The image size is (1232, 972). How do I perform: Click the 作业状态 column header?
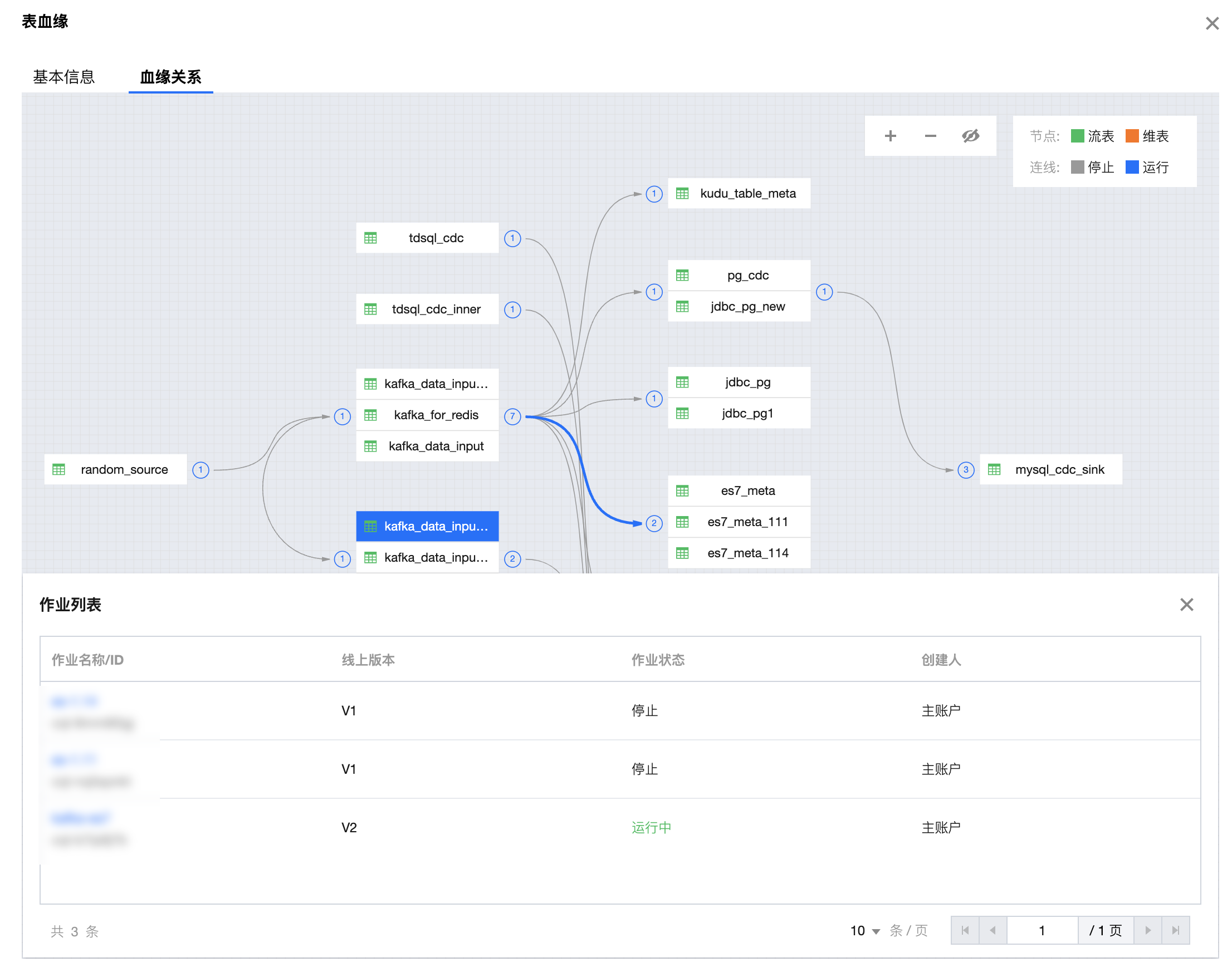(x=658, y=660)
